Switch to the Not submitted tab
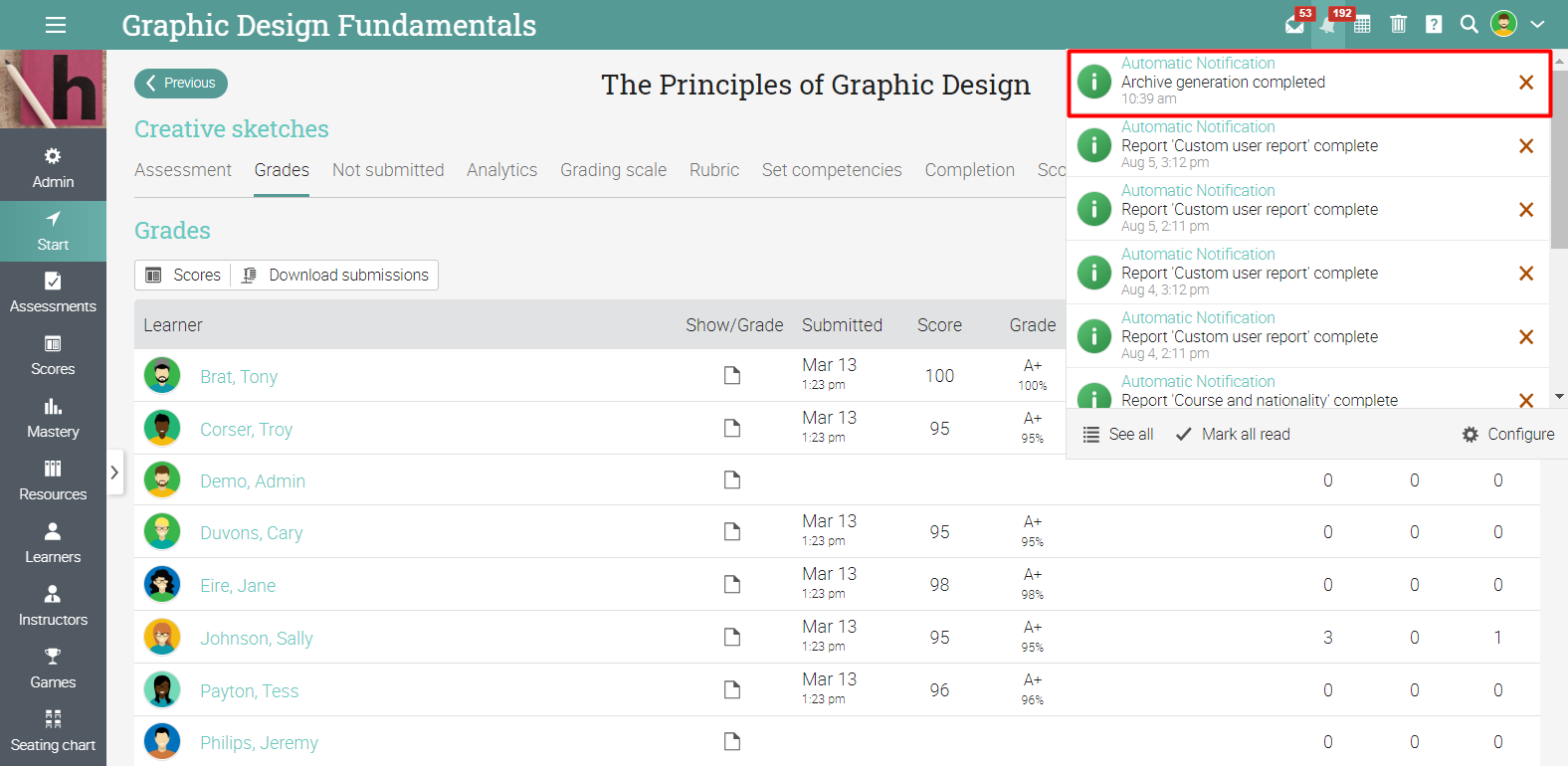1568x766 pixels. pos(388,170)
